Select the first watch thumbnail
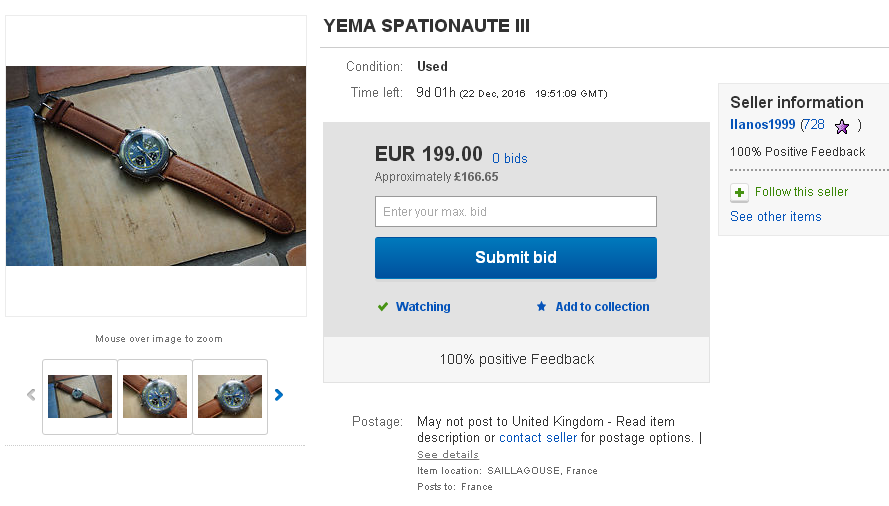The height and width of the screenshot is (506, 889). click(x=80, y=397)
